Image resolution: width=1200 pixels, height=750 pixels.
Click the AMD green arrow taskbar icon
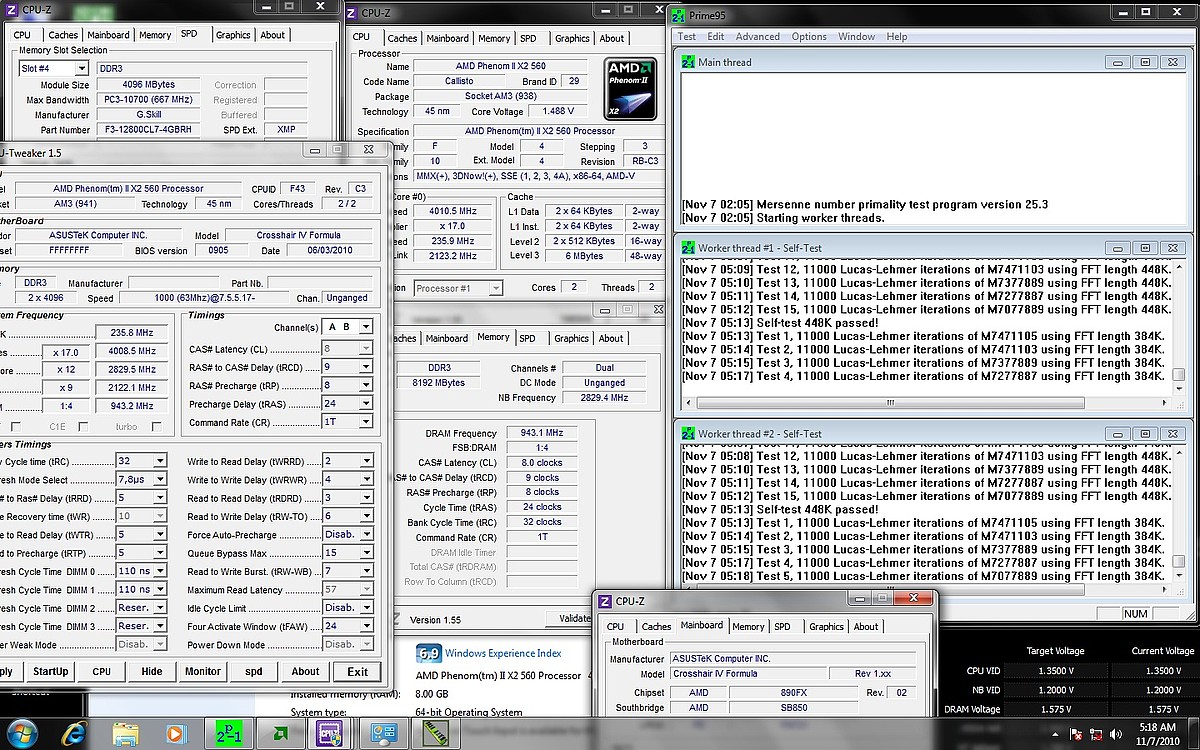[278, 735]
